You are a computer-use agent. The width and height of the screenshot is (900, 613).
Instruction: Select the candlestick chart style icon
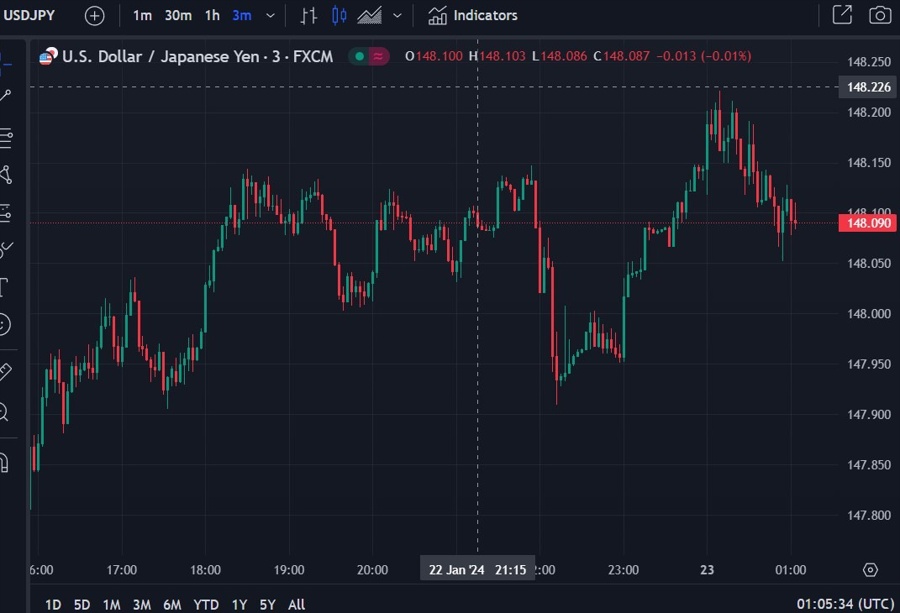[x=339, y=15]
